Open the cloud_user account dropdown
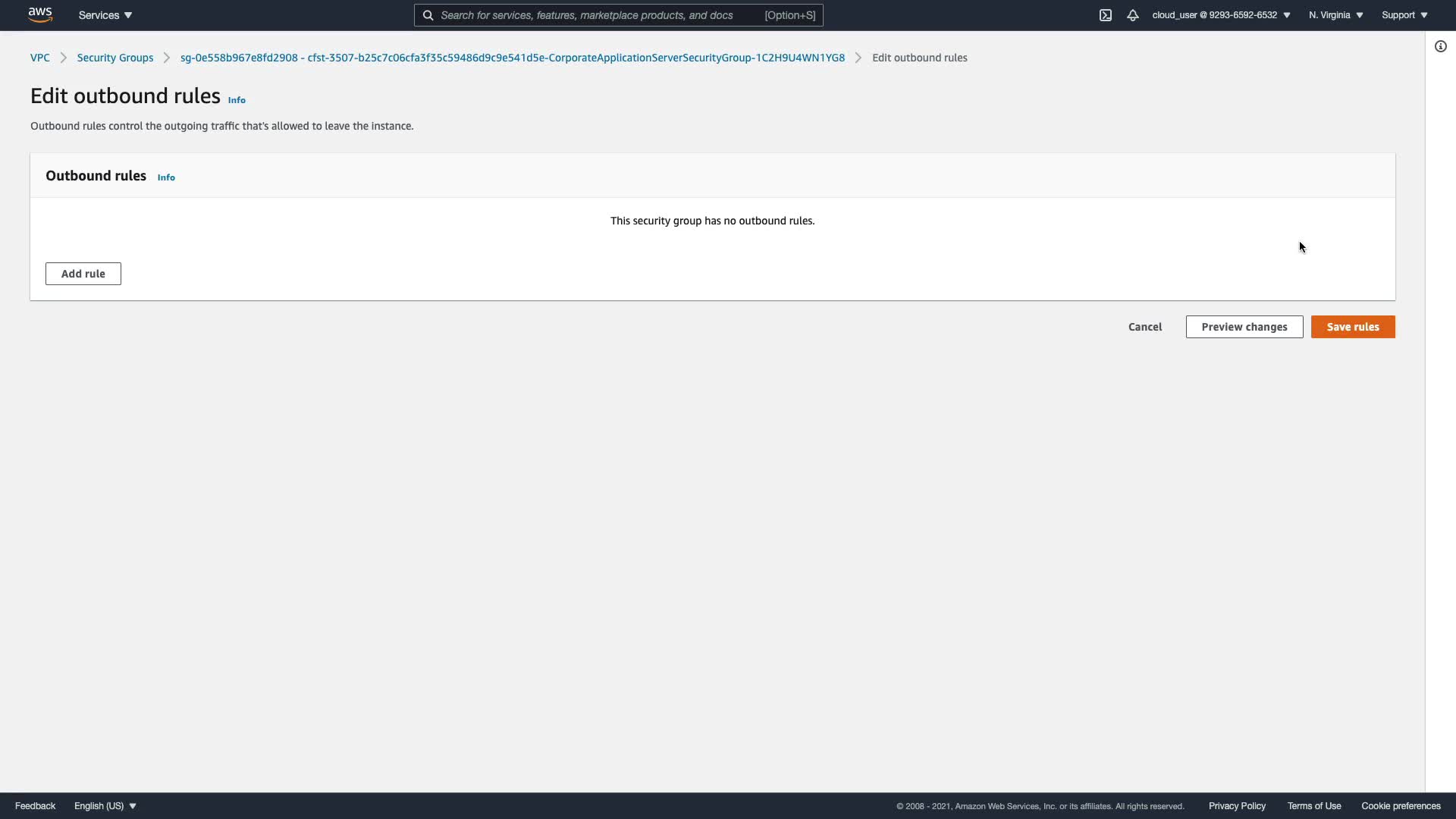1456x819 pixels. click(1221, 15)
